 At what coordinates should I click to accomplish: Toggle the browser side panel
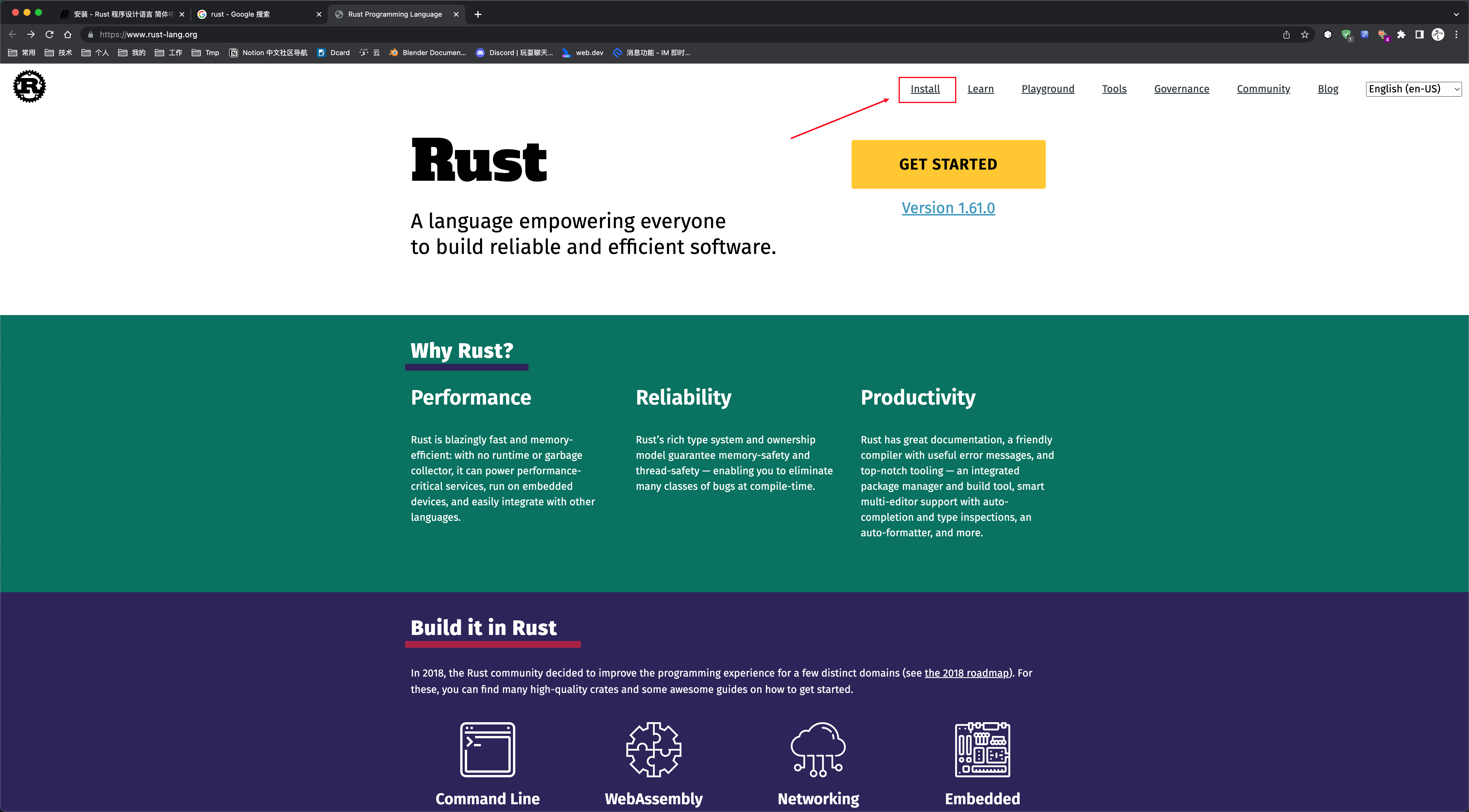tap(1419, 34)
